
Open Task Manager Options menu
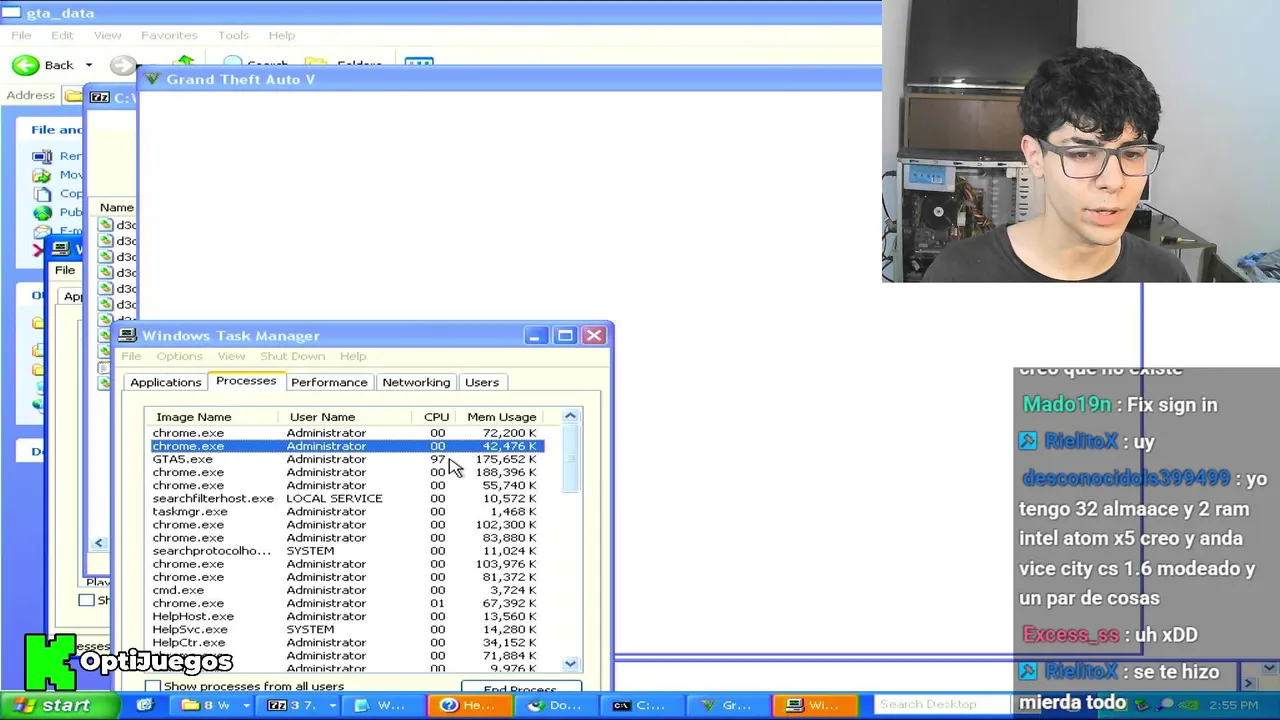[179, 356]
